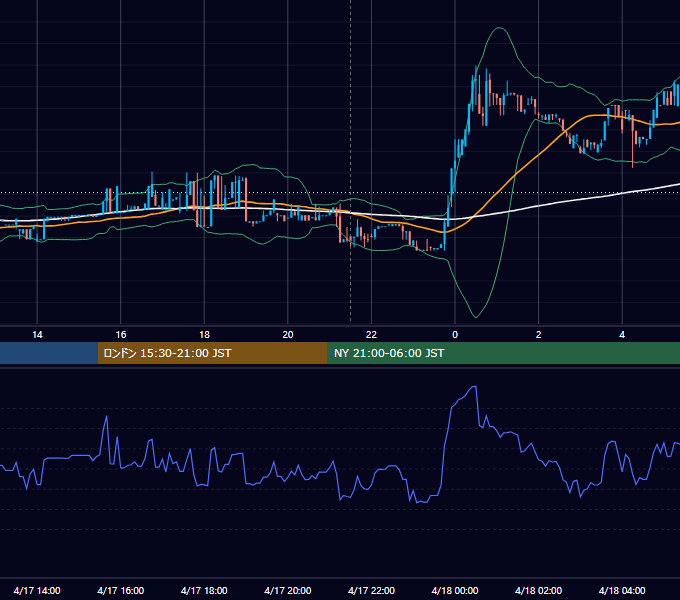Click the 20 hour label on the price chart axis

point(288,335)
